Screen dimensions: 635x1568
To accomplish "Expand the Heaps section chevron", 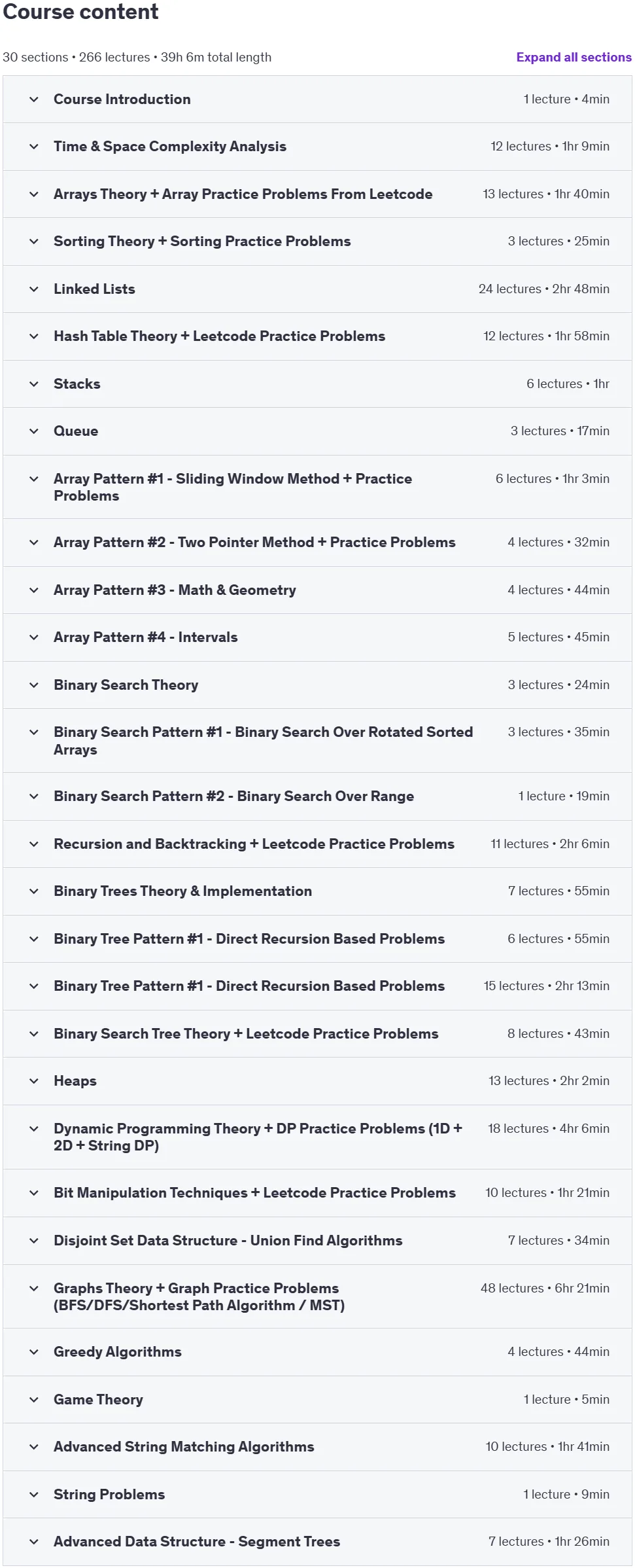I will pyautogui.click(x=34, y=1081).
